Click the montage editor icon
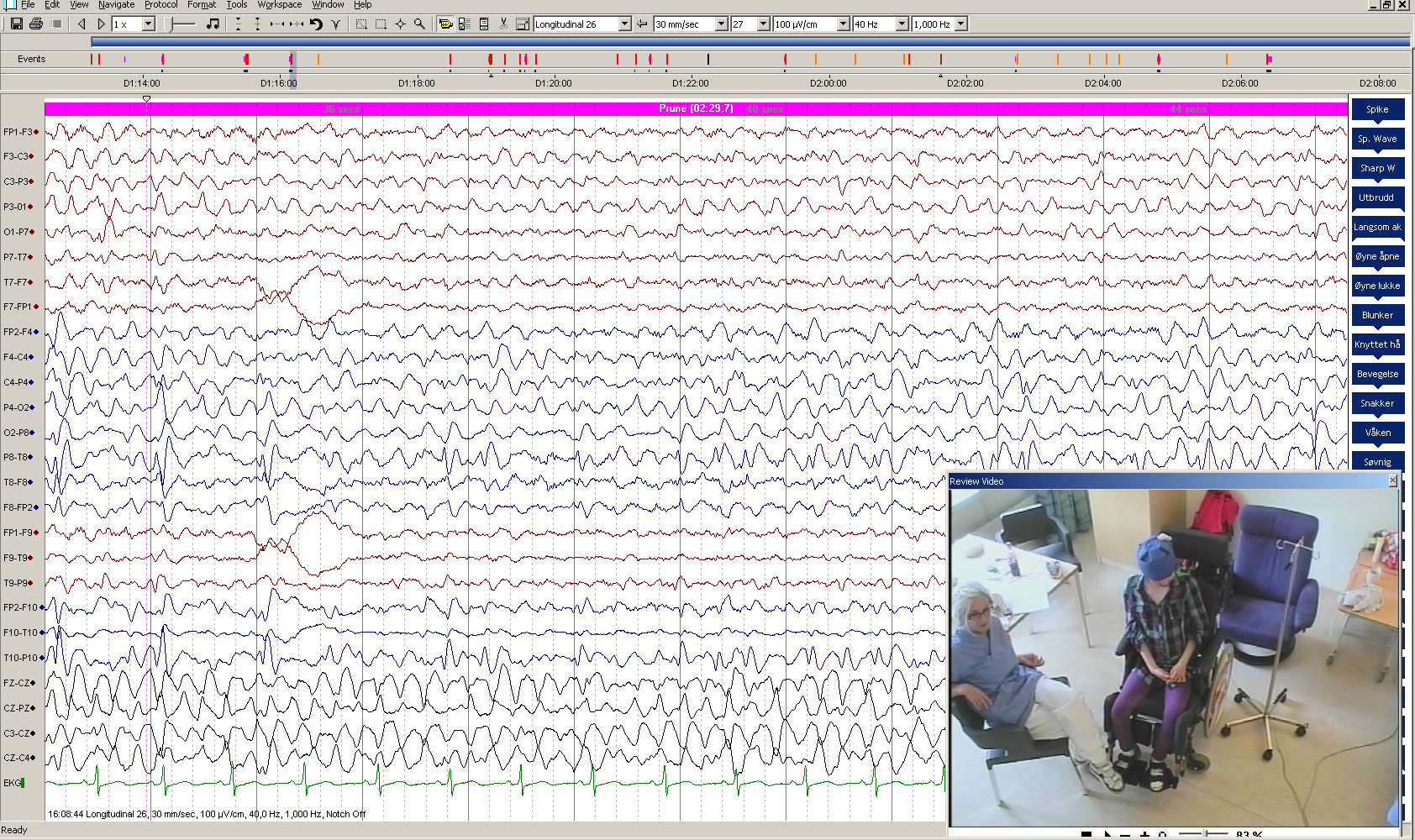The image size is (1415, 840). 523,24
